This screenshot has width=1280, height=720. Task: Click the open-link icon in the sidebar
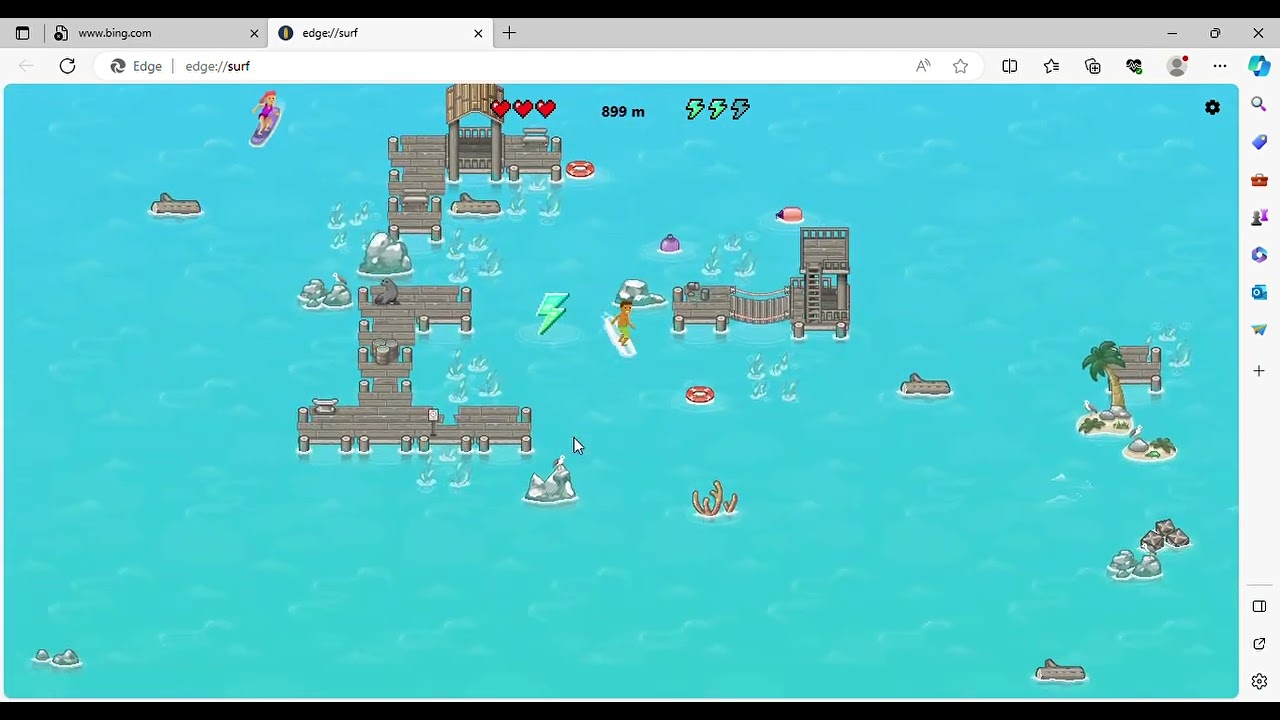point(1259,644)
